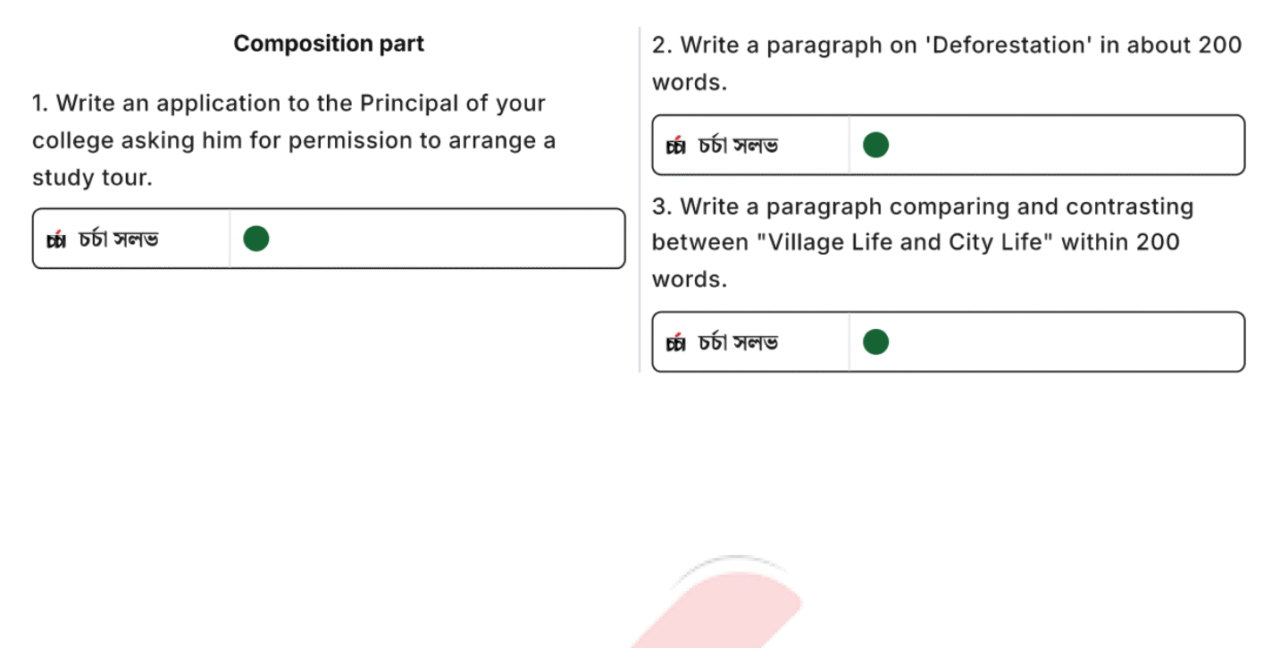Open চর্চা সলভ under the study tour question

[x=118, y=239]
